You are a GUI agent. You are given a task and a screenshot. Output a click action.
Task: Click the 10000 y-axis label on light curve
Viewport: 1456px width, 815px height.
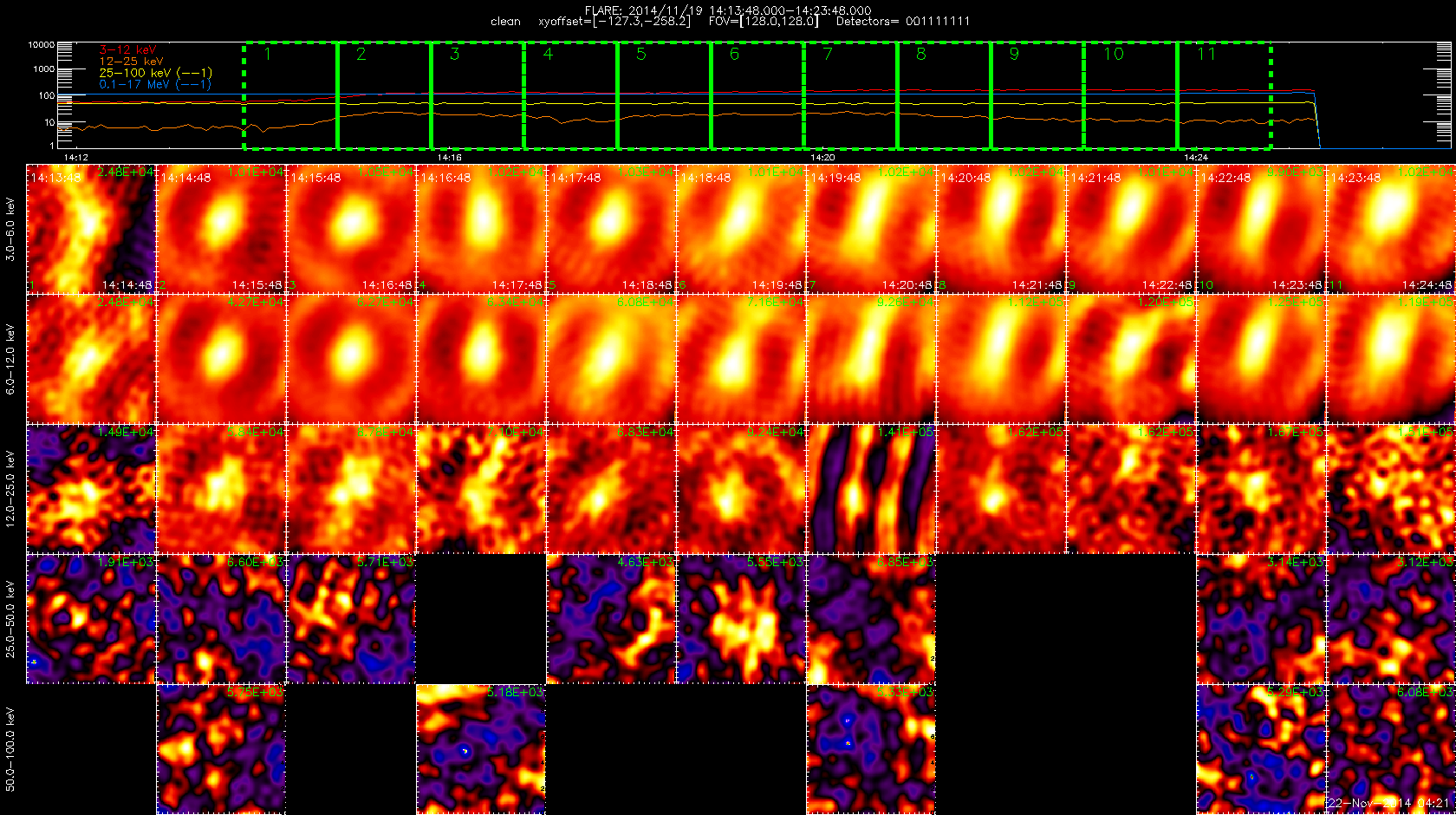(x=41, y=44)
